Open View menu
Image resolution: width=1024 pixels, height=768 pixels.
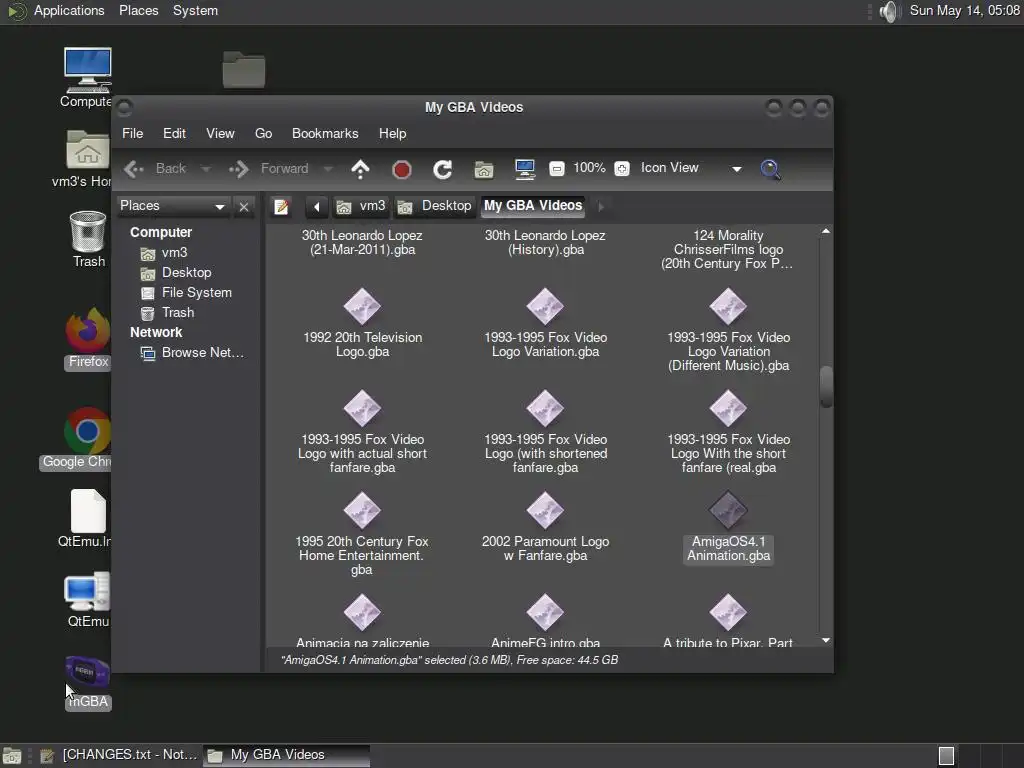coord(220,133)
